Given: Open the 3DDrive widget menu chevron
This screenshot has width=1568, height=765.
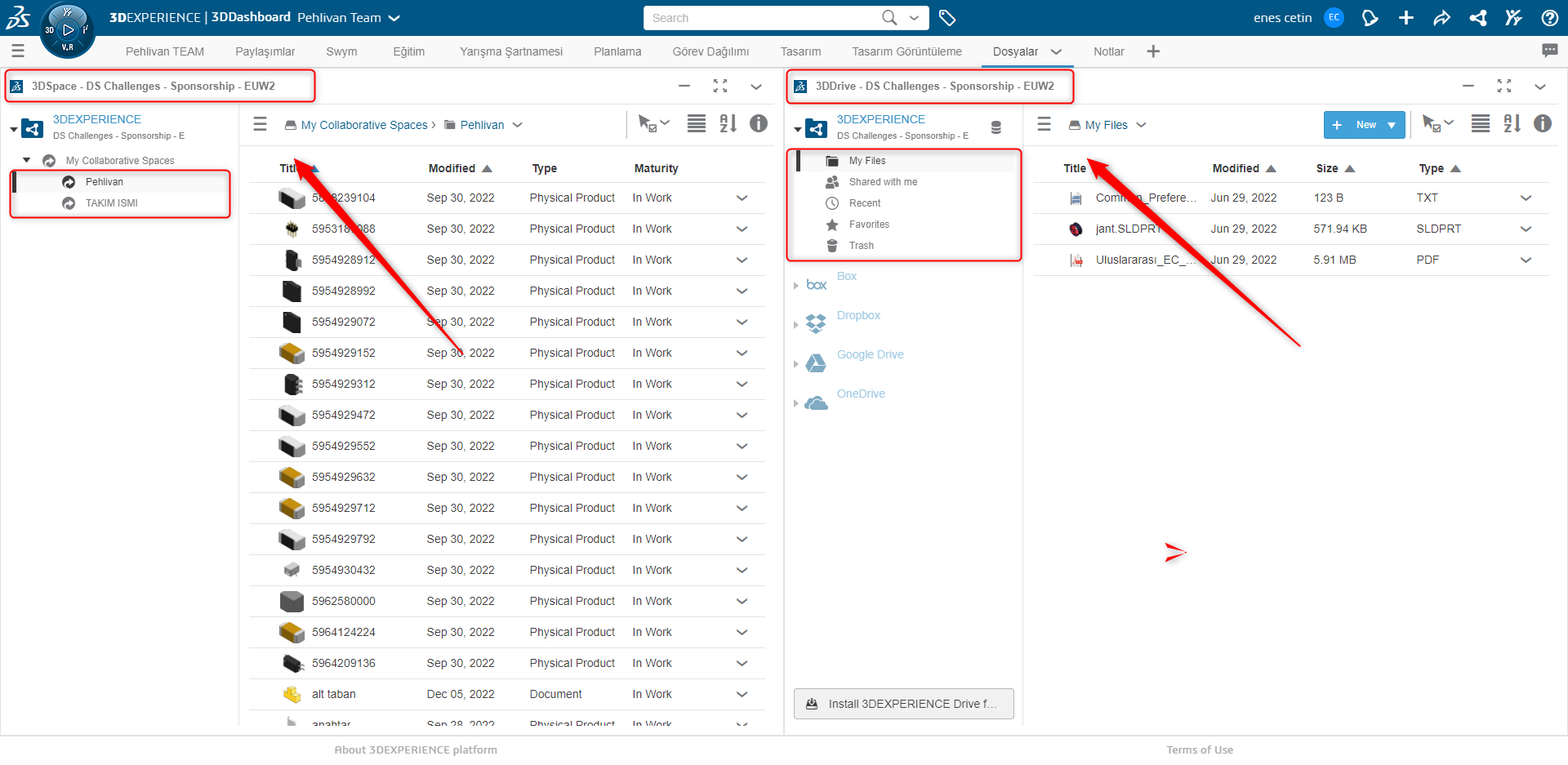Looking at the screenshot, I should point(1540,87).
